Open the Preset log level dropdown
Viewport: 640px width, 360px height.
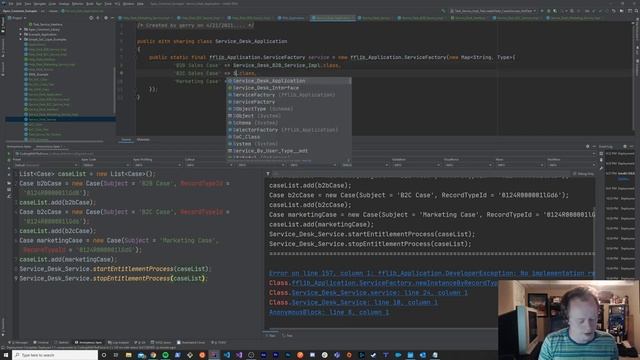45,165
